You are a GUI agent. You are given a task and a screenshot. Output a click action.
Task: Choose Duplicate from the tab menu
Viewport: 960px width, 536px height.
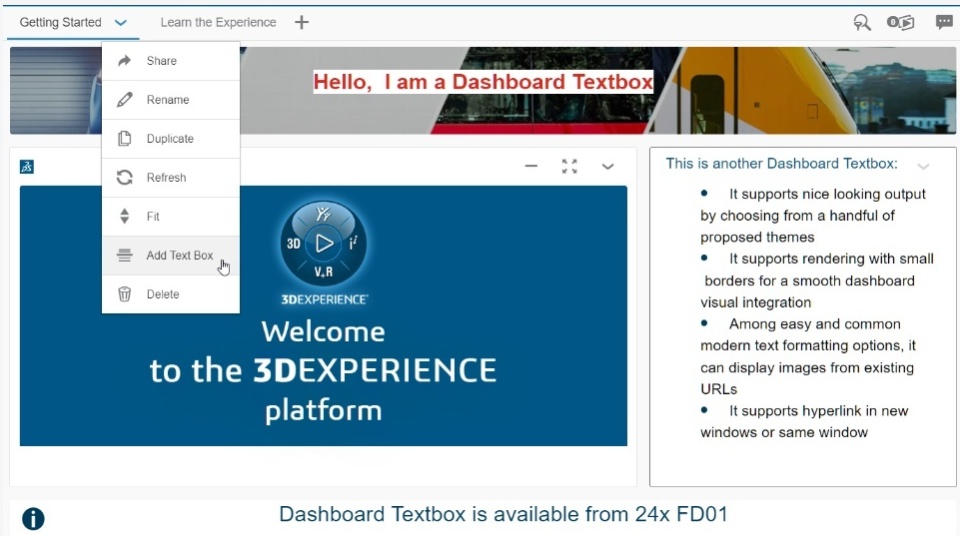[x=171, y=138]
